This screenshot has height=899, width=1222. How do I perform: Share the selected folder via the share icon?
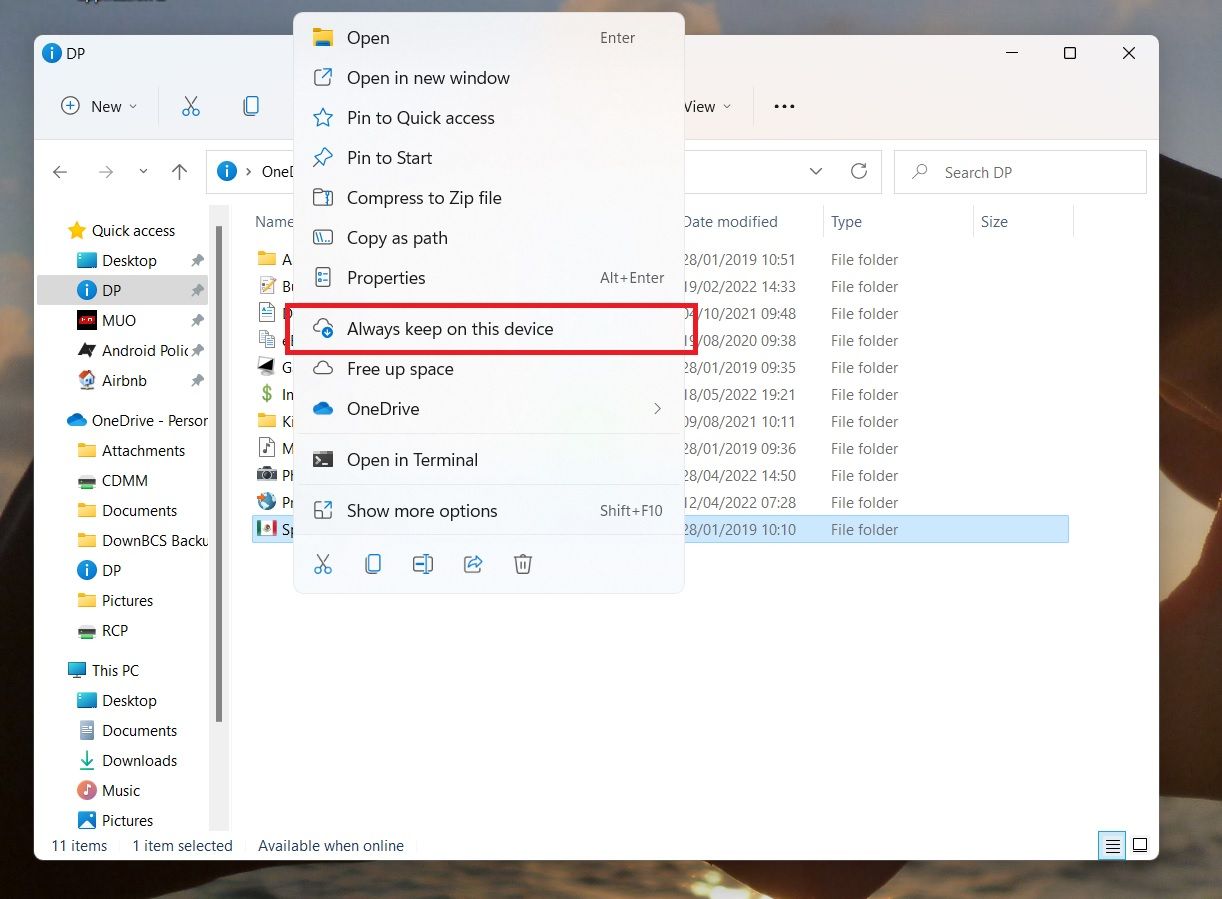pyautogui.click(x=472, y=563)
